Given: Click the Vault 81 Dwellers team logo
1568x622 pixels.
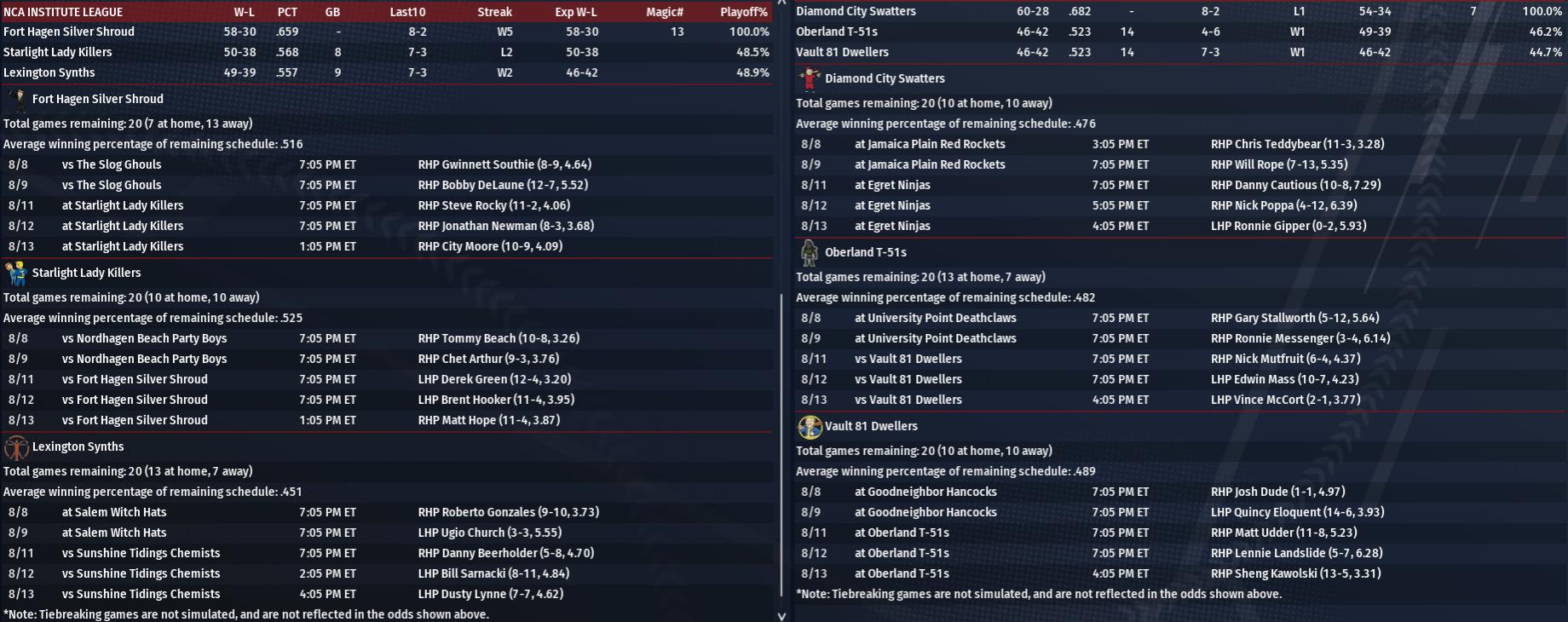Looking at the screenshot, I should (x=809, y=427).
